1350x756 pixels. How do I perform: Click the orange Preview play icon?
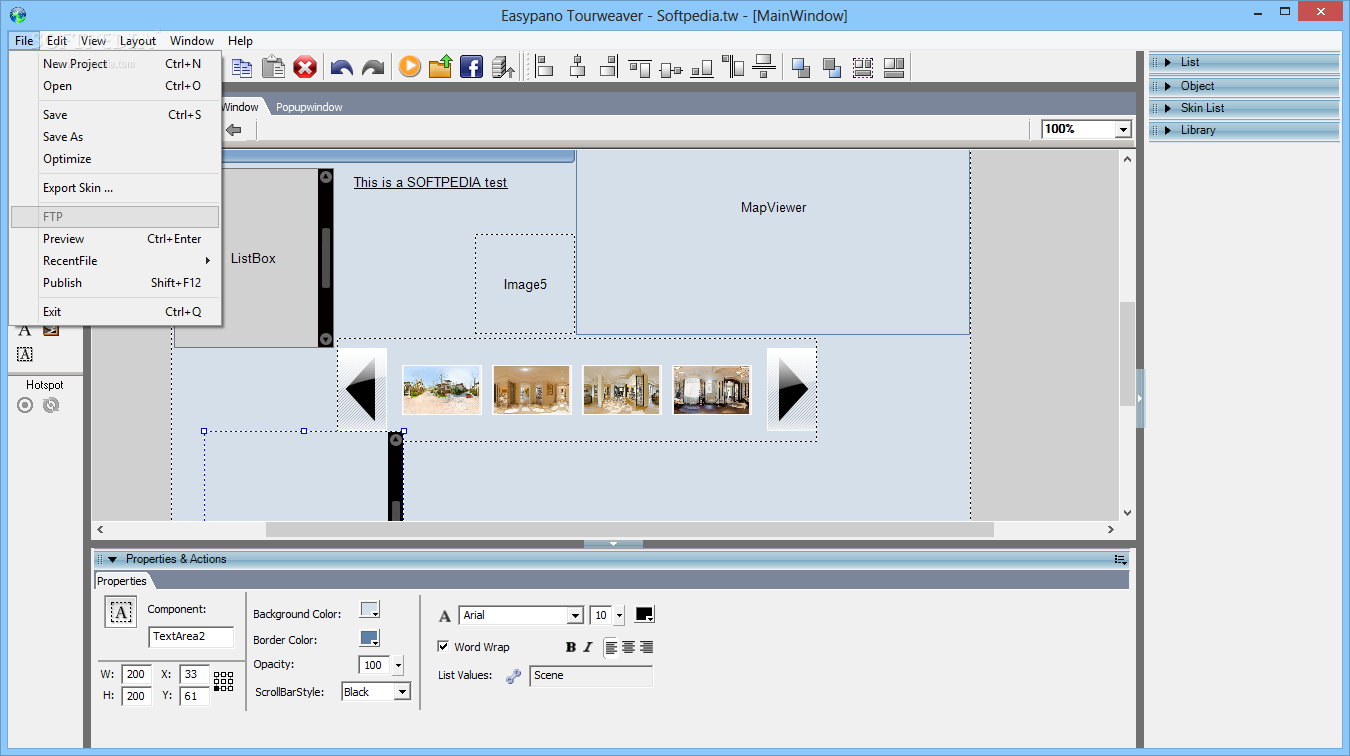[409, 67]
